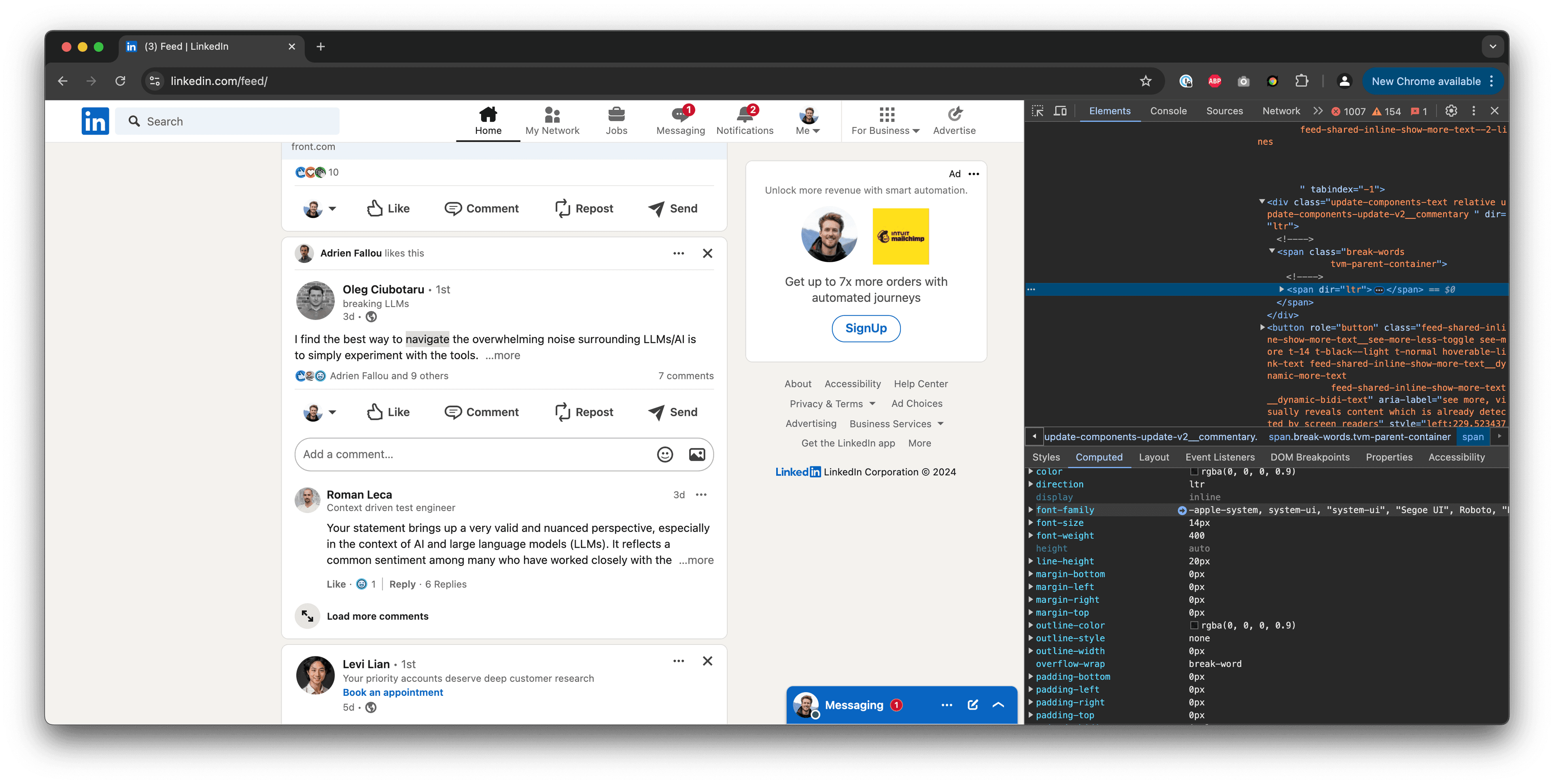Switch to DevTools Sources tab

pos(1224,111)
